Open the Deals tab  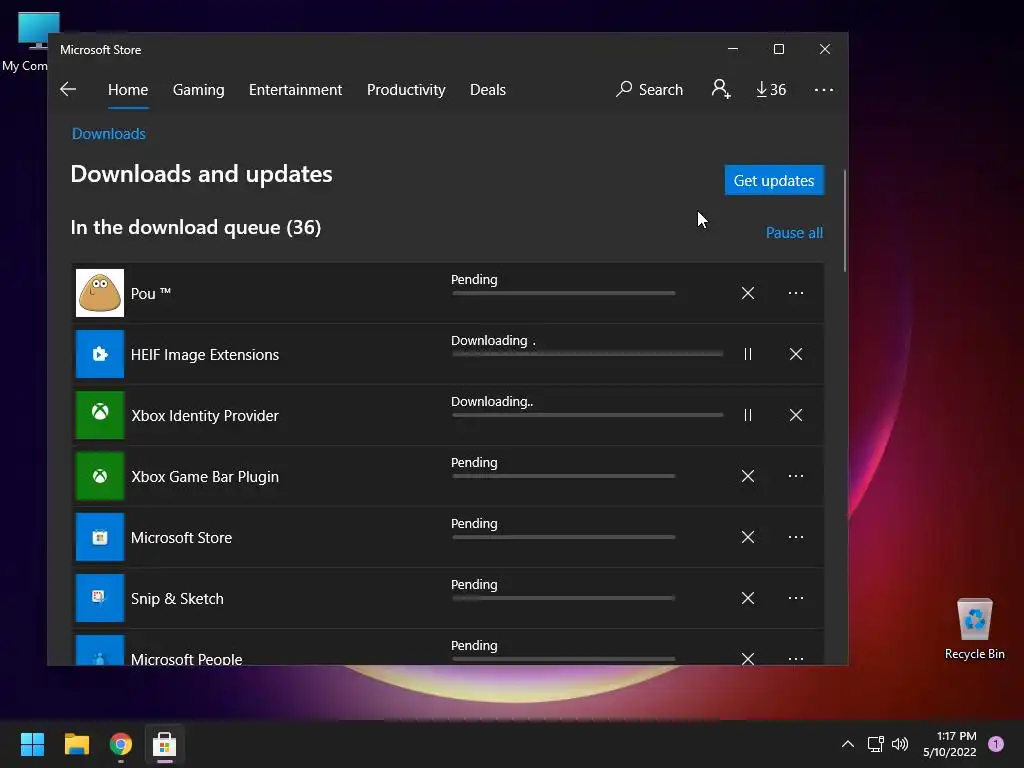(488, 89)
